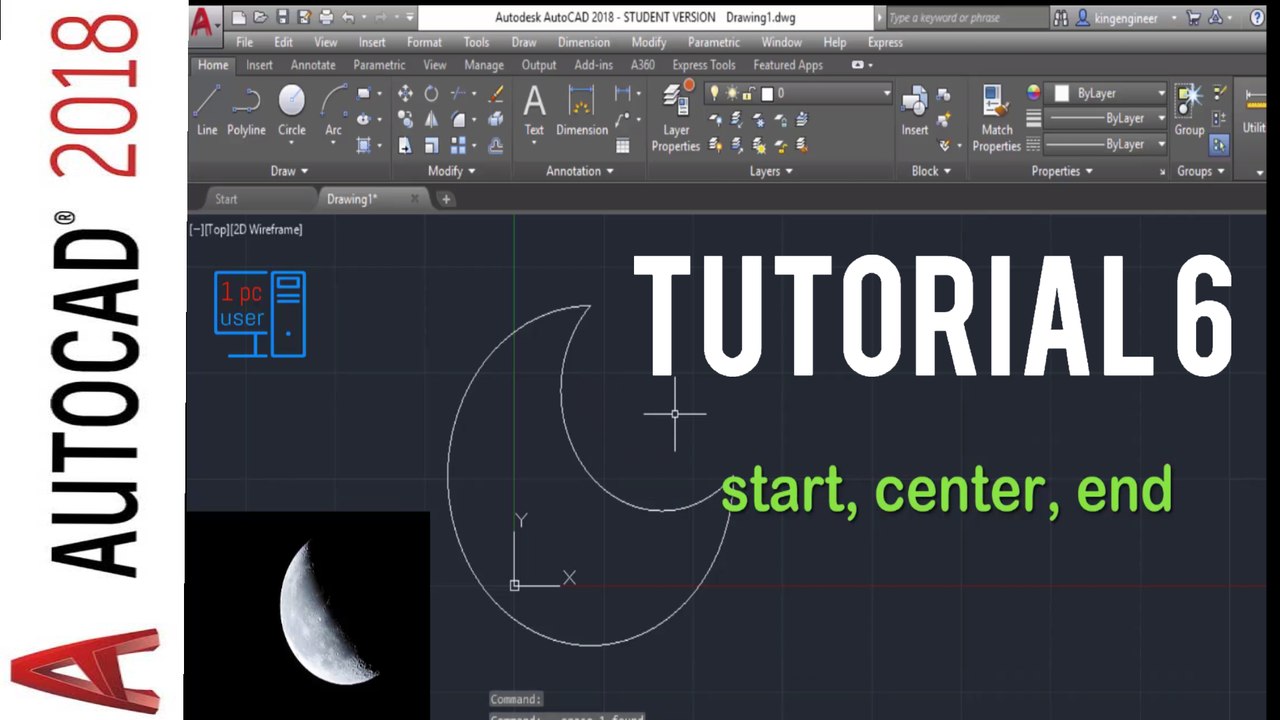Click the Save icon in quick access toolbar
The height and width of the screenshot is (720, 1280).
tap(282, 17)
